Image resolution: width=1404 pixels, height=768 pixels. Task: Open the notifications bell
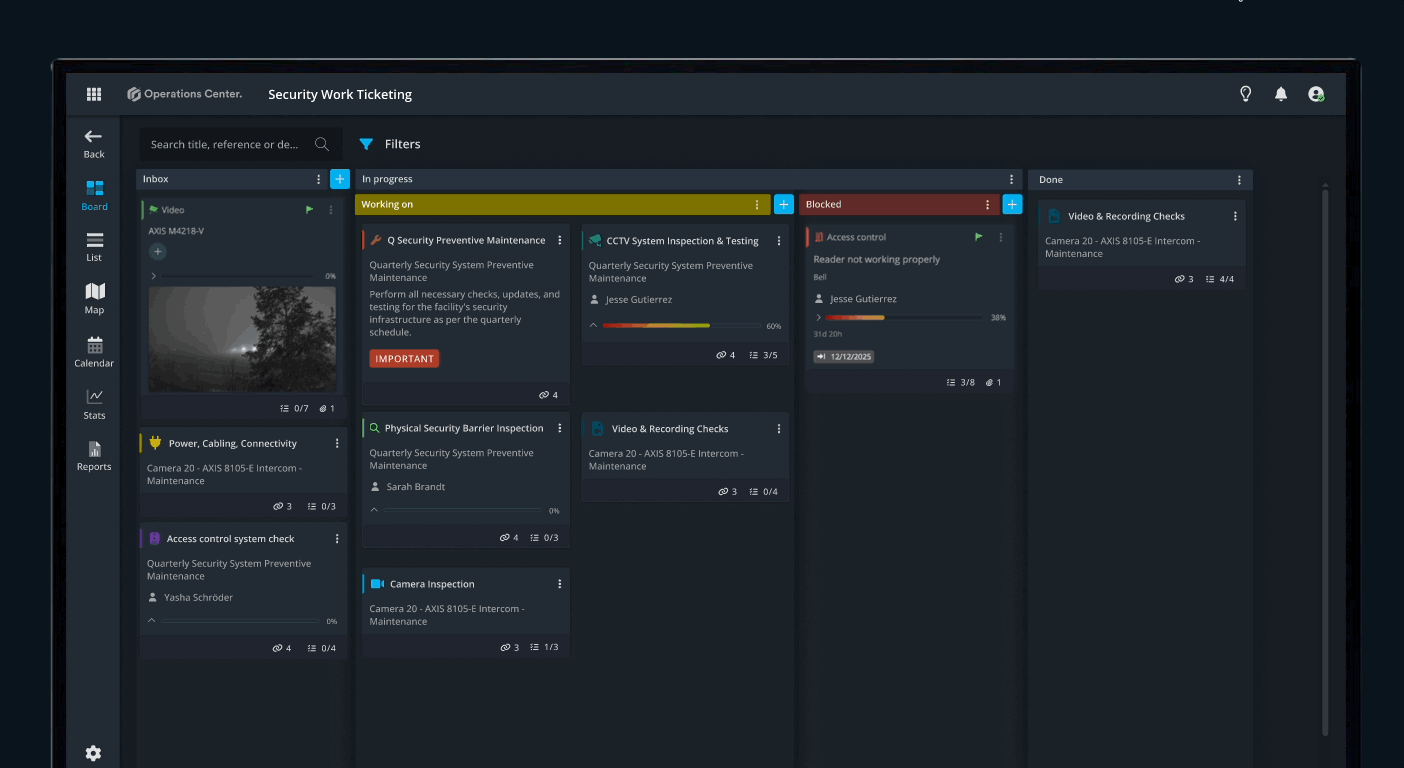click(1281, 94)
